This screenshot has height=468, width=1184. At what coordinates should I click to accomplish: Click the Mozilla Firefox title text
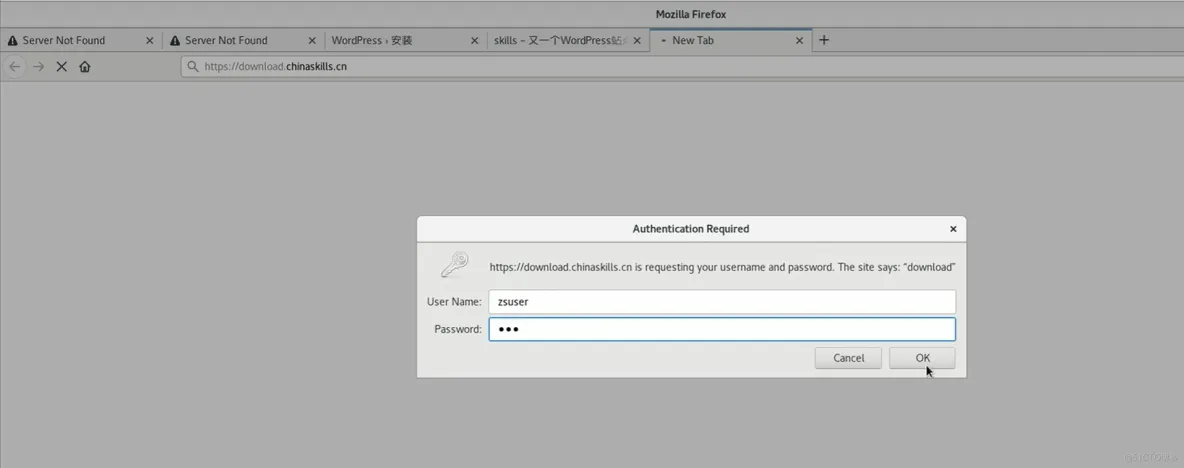(x=691, y=14)
